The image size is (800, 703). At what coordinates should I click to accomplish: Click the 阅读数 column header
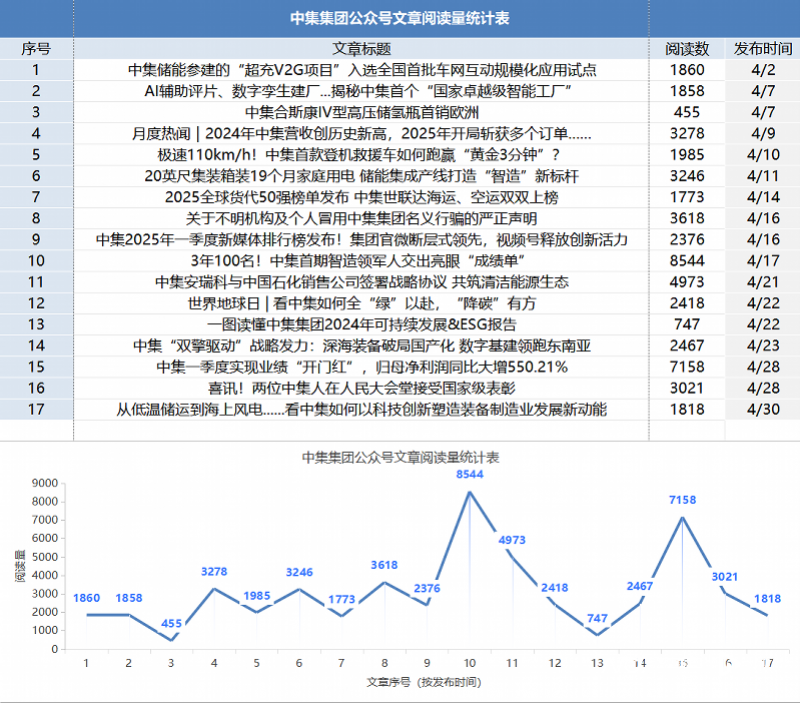pos(687,49)
